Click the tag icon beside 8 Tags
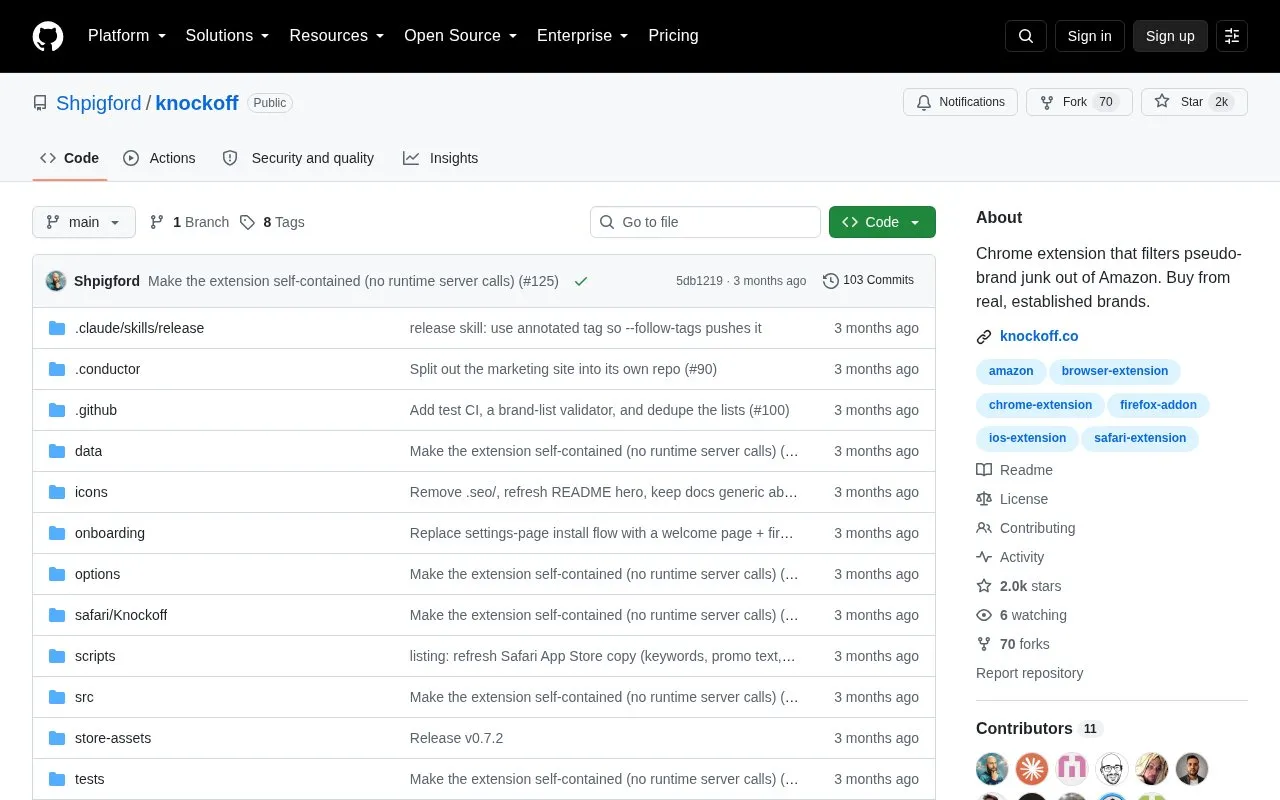This screenshot has height=800, width=1280. point(247,222)
